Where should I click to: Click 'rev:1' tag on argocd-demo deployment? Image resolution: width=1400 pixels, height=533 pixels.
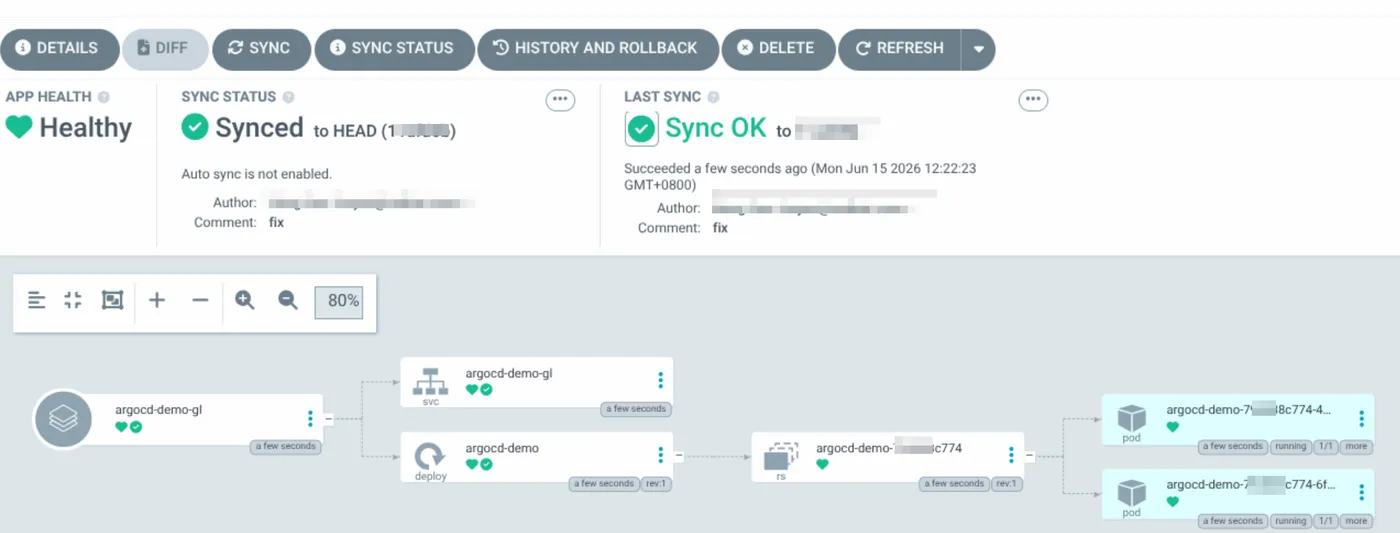(655, 484)
